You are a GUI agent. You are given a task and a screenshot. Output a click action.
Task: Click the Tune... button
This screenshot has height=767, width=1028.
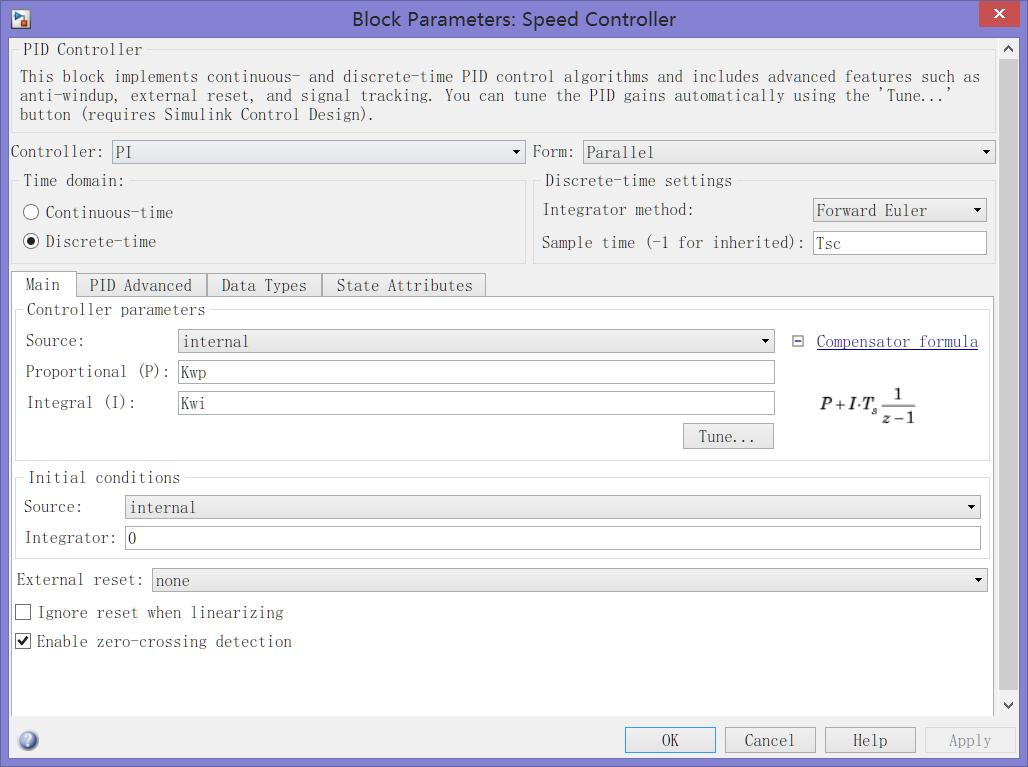(728, 437)
